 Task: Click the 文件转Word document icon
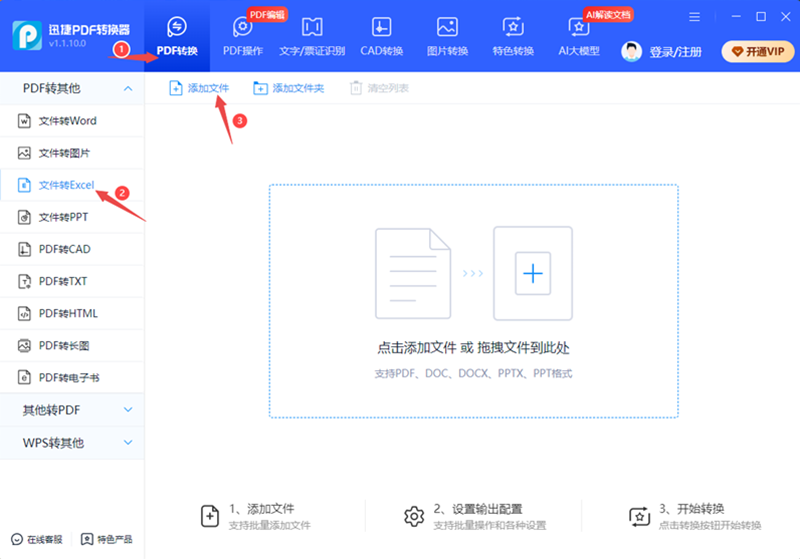pyautogui.click(x=24, y=121)
